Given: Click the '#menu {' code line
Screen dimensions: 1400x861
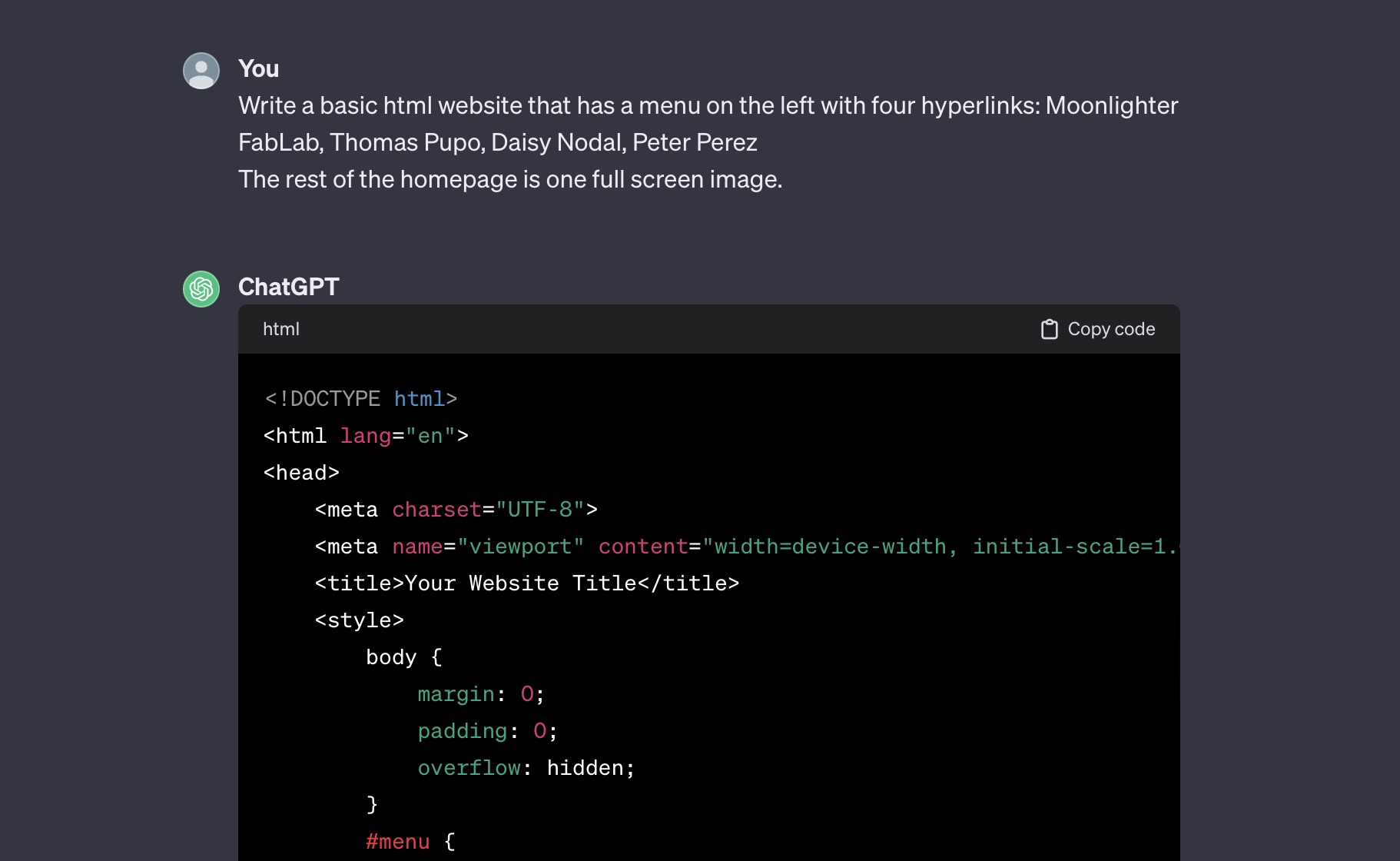Looking at the screenshot, I should pos(410,842).
